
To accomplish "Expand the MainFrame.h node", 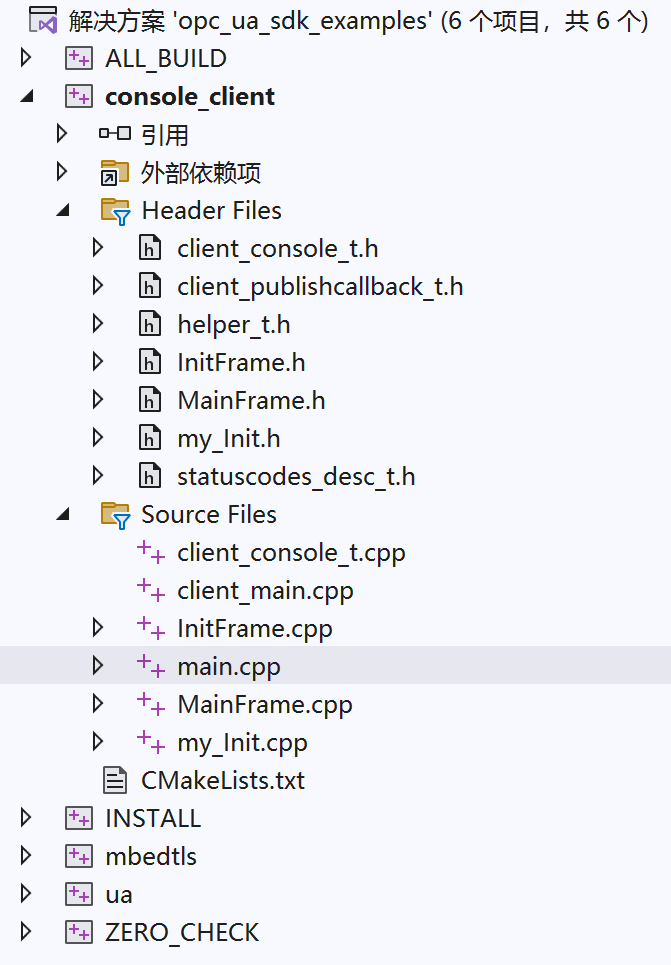I will click(97, 400).
